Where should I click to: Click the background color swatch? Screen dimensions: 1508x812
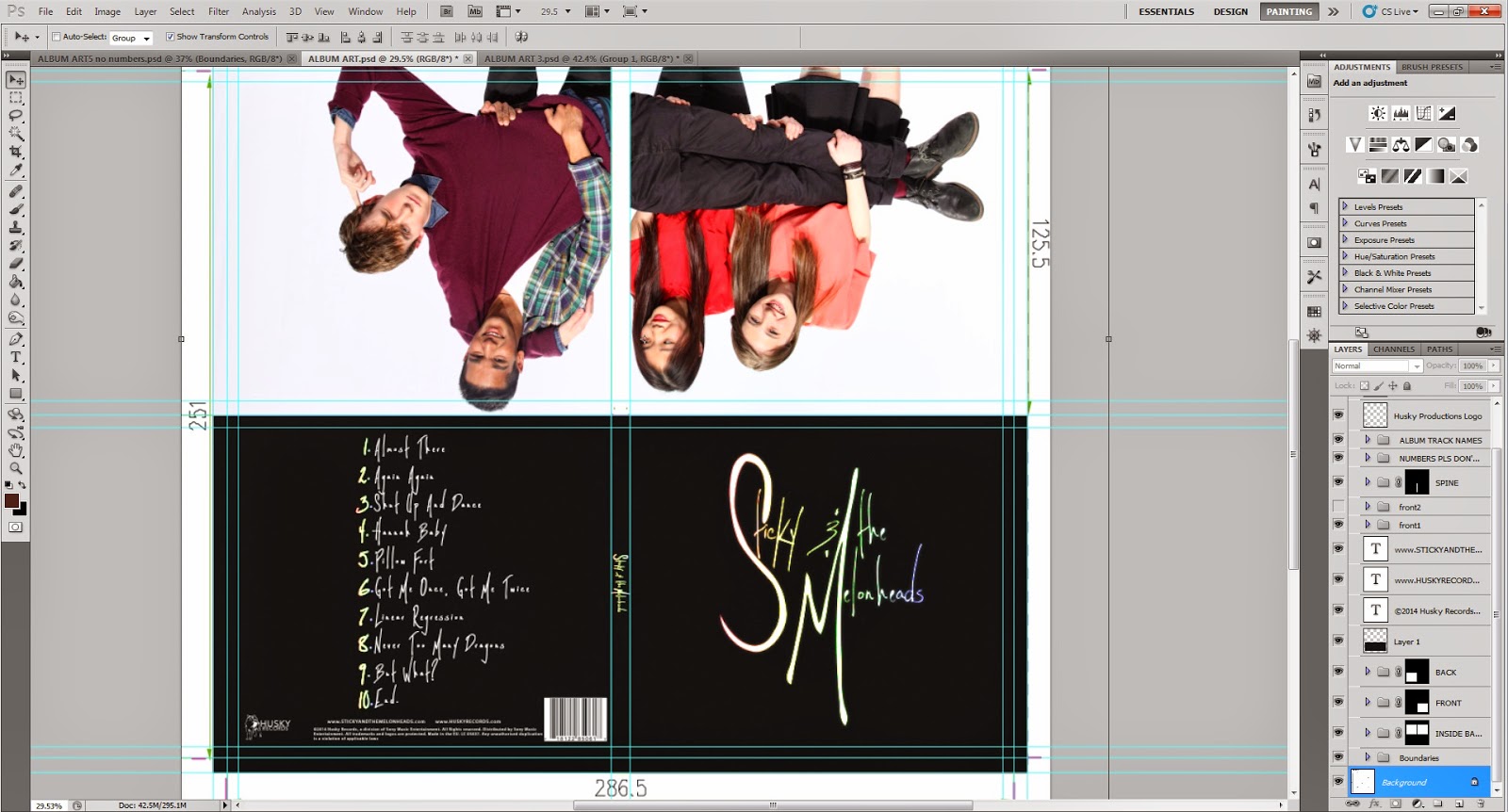point(23,511)
